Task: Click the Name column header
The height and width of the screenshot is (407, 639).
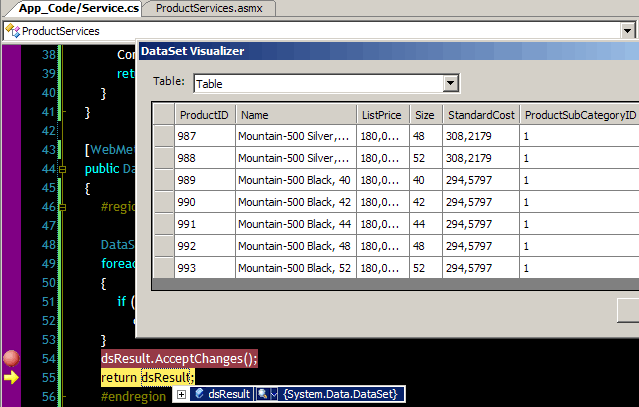Action: coord(296,115)
